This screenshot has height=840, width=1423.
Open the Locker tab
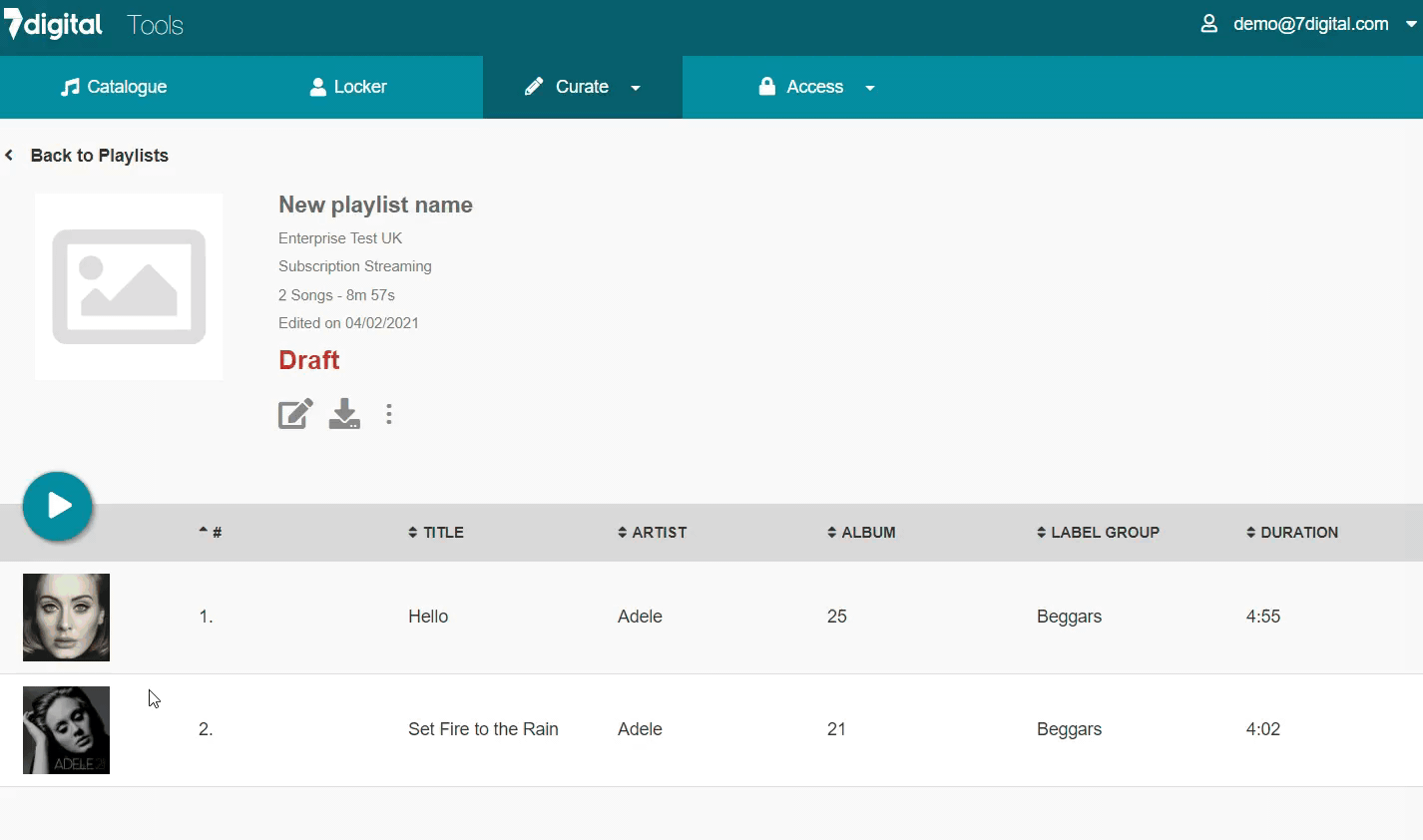(348, 87)
